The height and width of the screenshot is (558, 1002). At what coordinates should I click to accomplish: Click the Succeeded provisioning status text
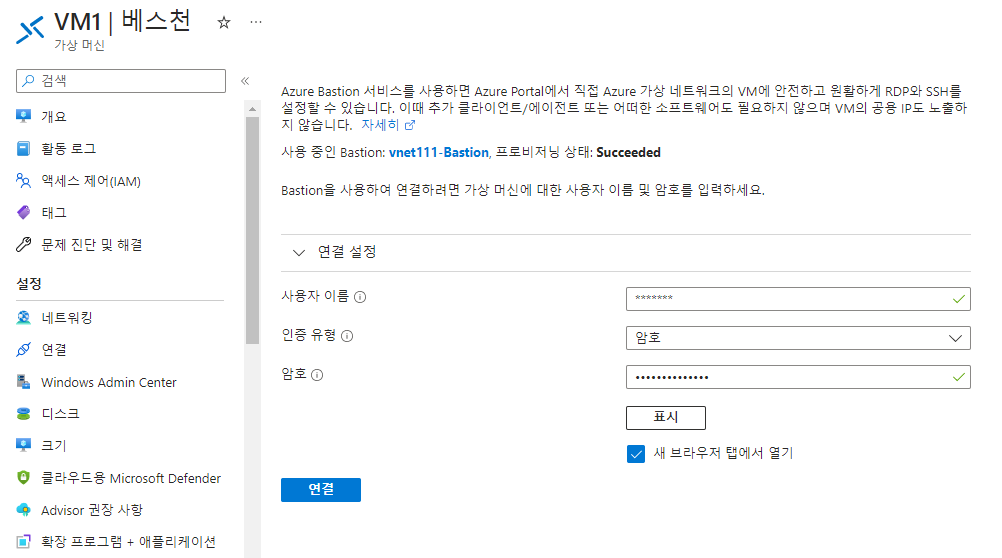point(628,153)
